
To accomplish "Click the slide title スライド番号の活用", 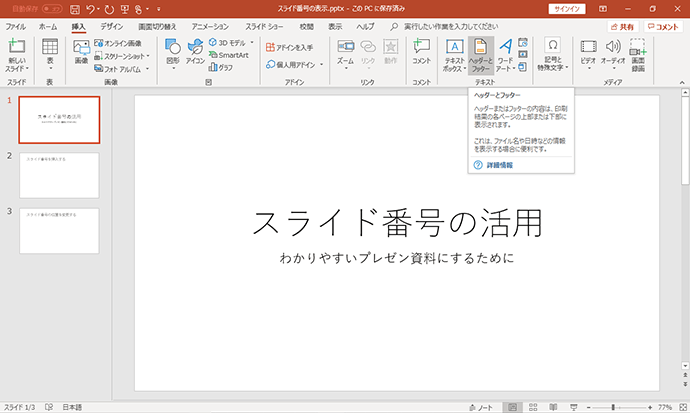I will pos(397,223).
